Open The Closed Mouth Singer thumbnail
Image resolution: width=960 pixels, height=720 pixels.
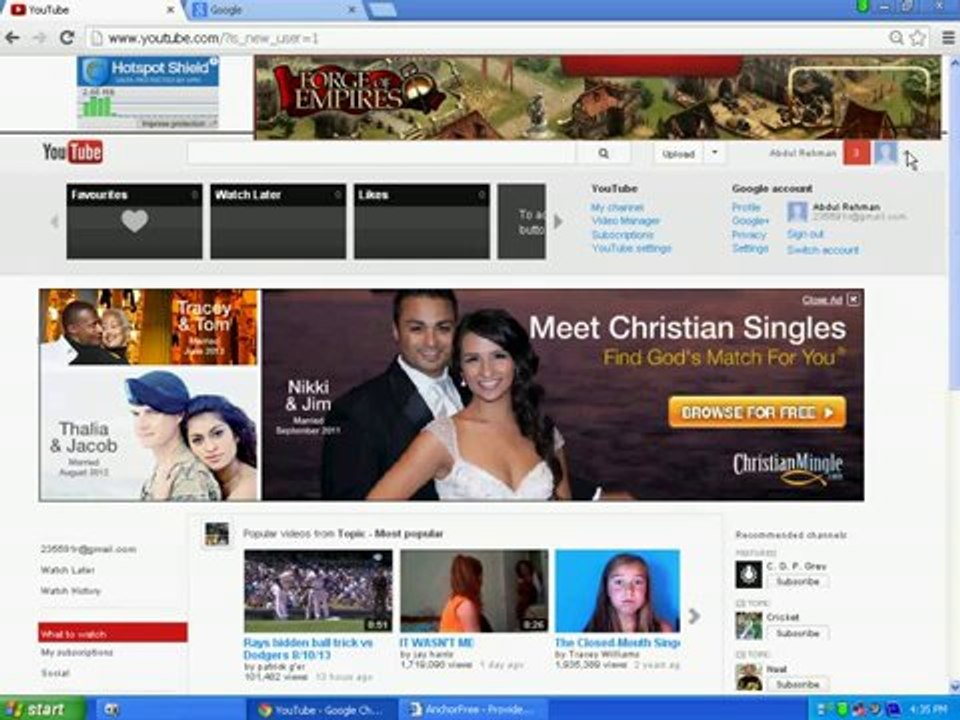[617, 591]
